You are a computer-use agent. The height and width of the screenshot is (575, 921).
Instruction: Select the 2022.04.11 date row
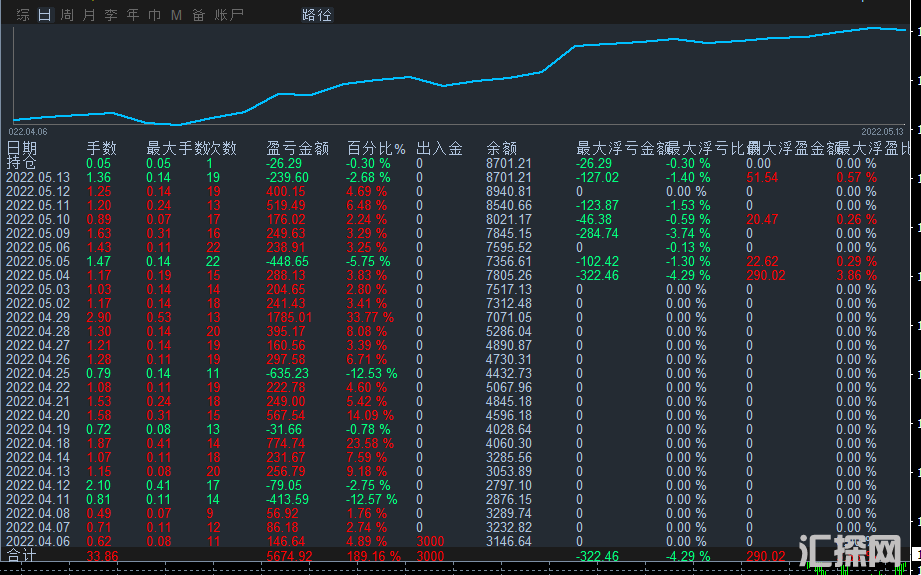pyautogui.click(x=38, y=499)
